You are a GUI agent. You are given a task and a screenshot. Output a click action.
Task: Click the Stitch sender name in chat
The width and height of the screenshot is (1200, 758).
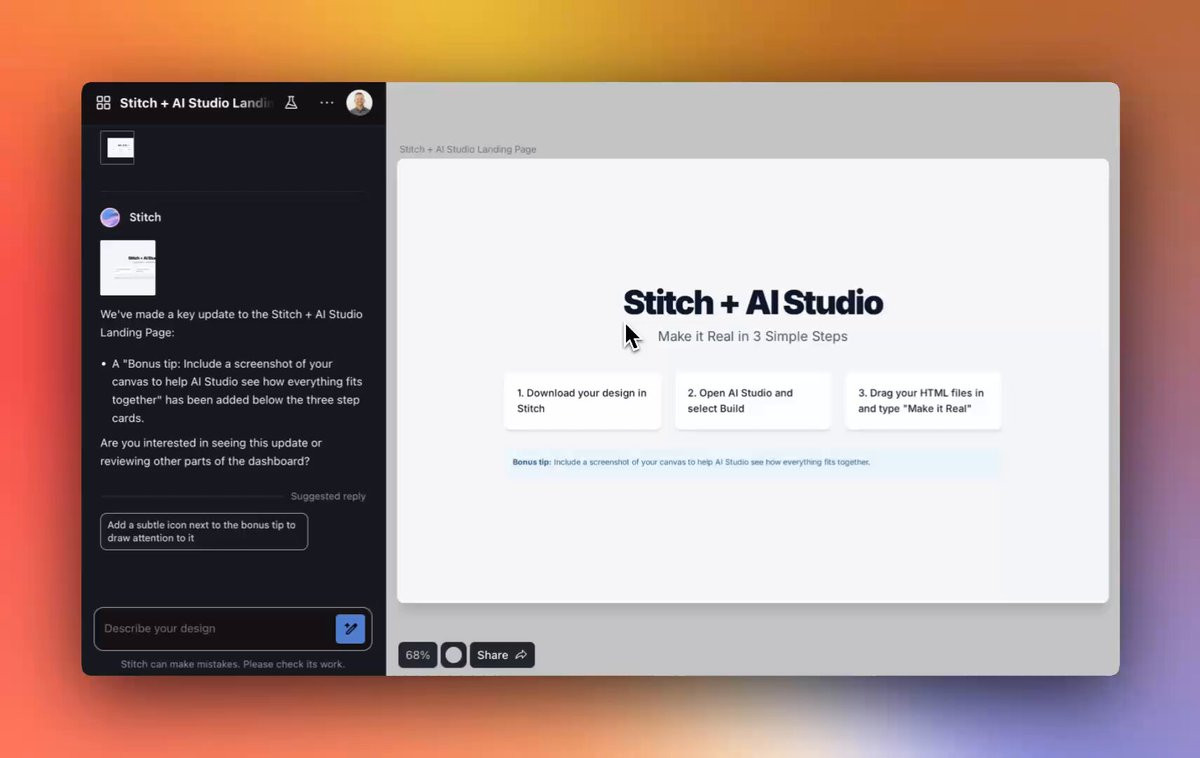coord(145,217)
